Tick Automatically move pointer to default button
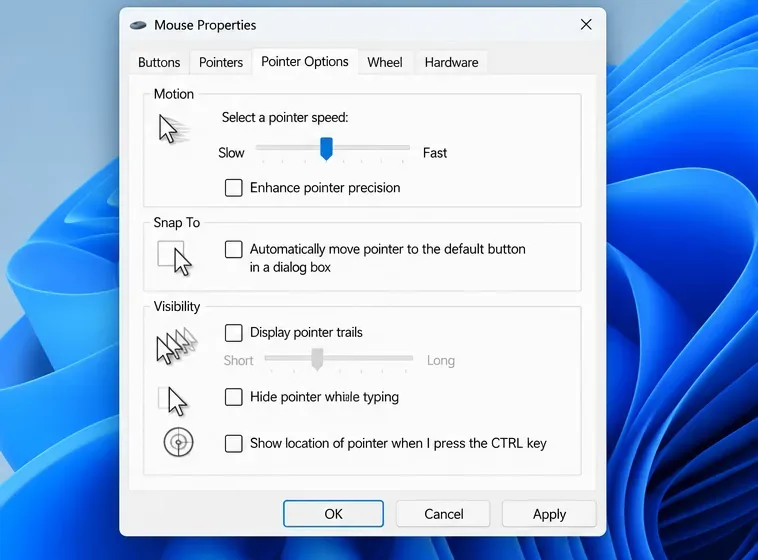758x560 pixels. tap(233, 250)
